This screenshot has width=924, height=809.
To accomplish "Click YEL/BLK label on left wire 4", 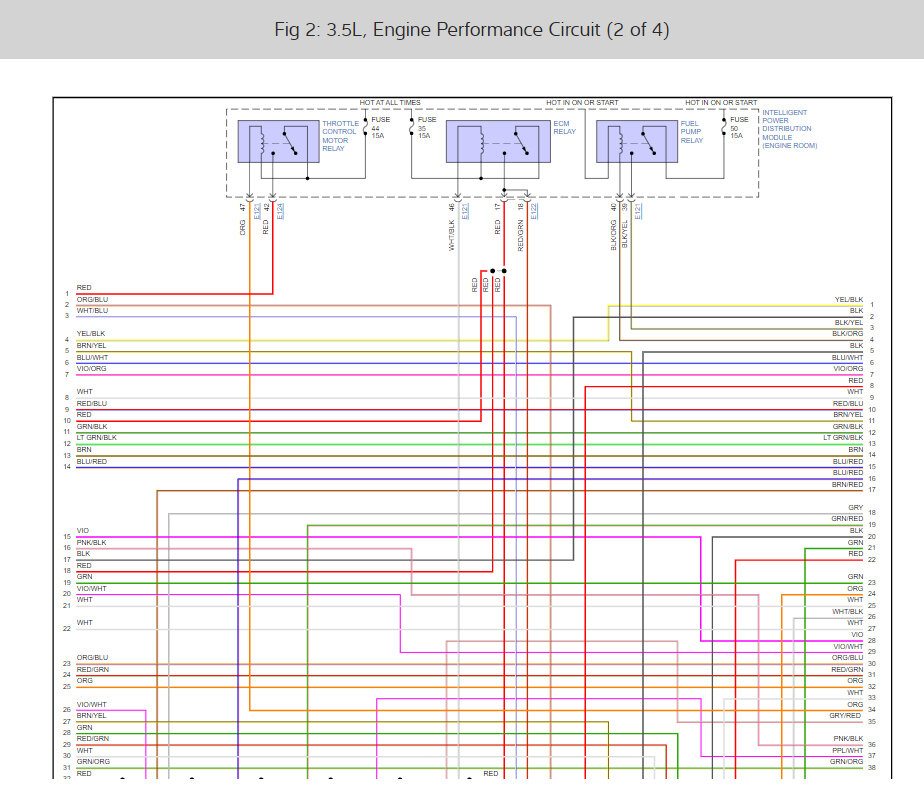I will coord(91,333).
